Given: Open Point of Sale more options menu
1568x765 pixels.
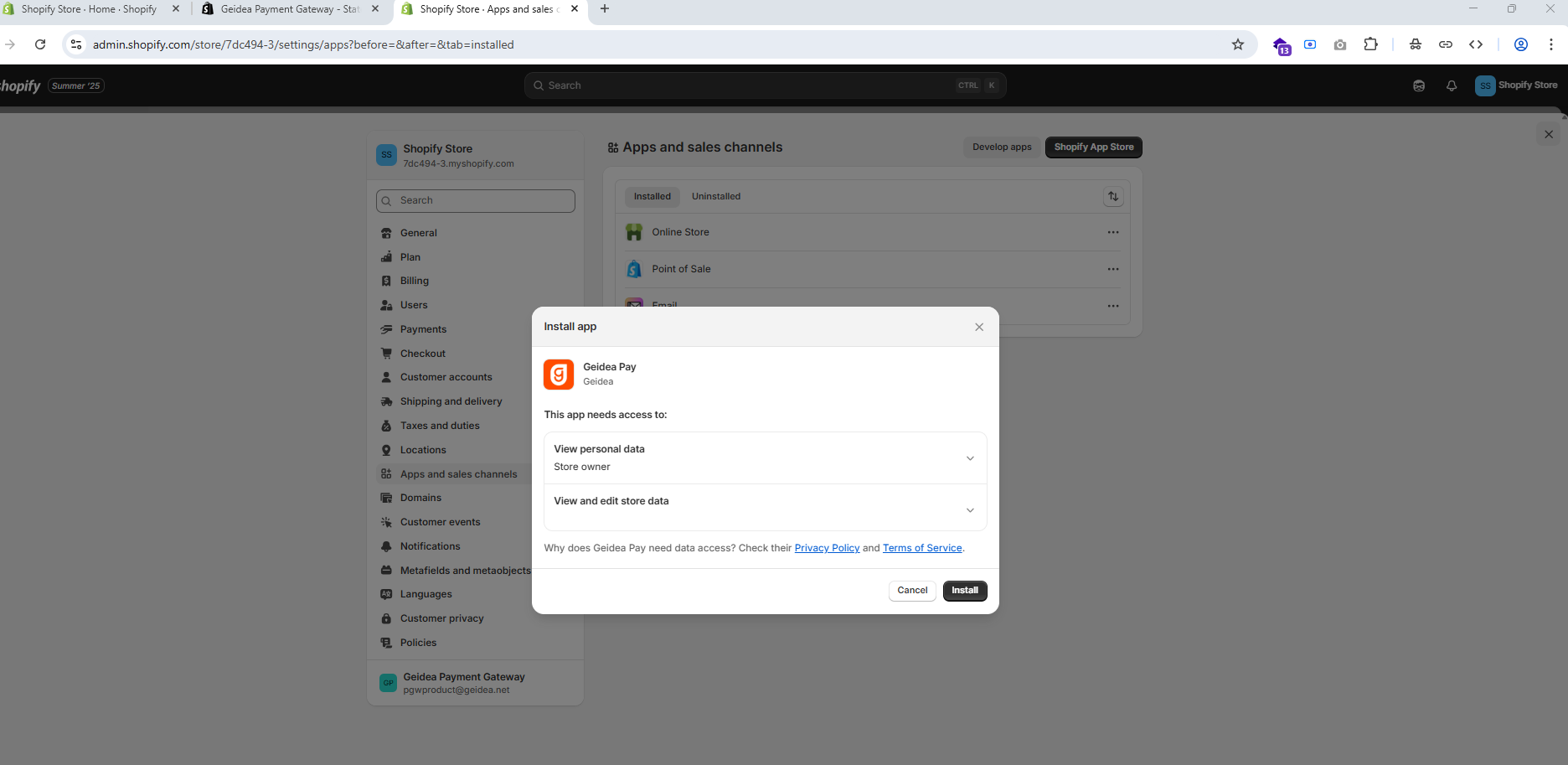Looking at the screenshot, I should click(x=1113, y=270).
